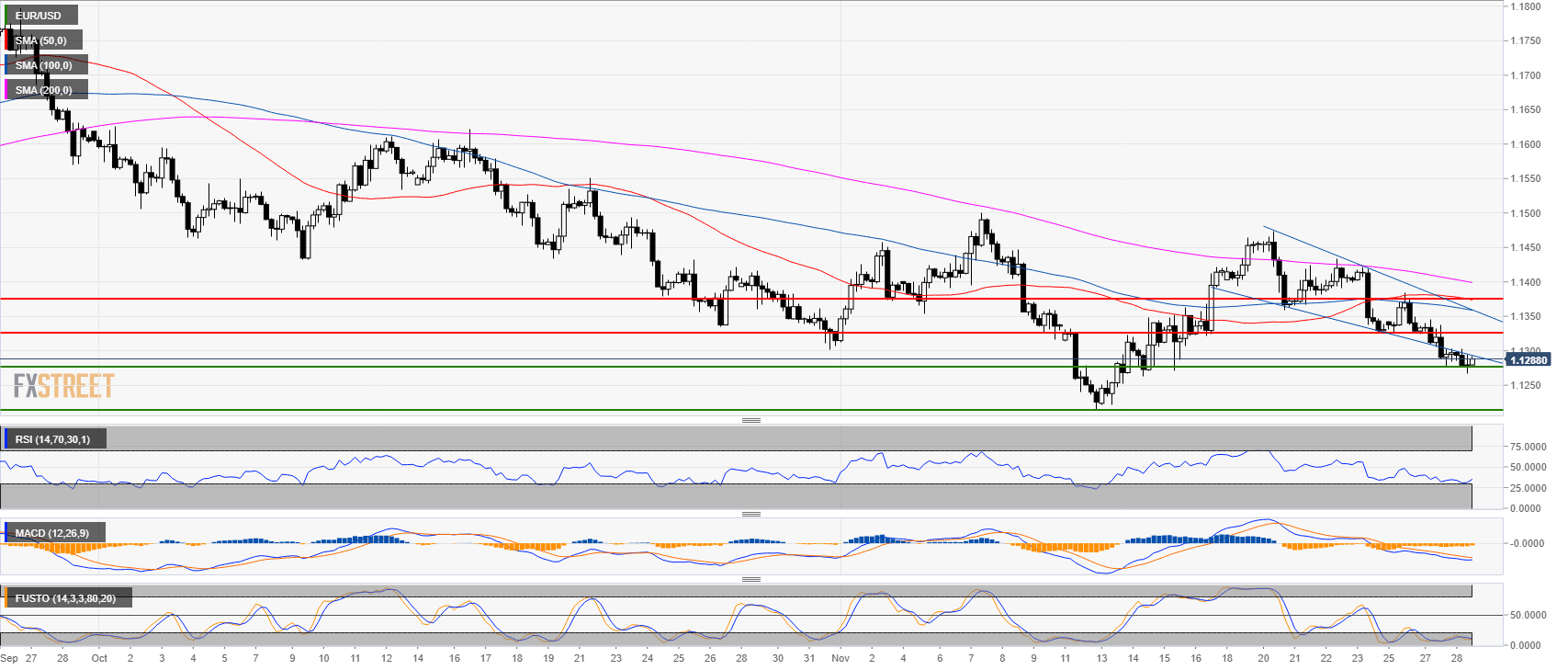Click the Oct label on the date axis
1568x670 pixels.
tap(99, 658)
